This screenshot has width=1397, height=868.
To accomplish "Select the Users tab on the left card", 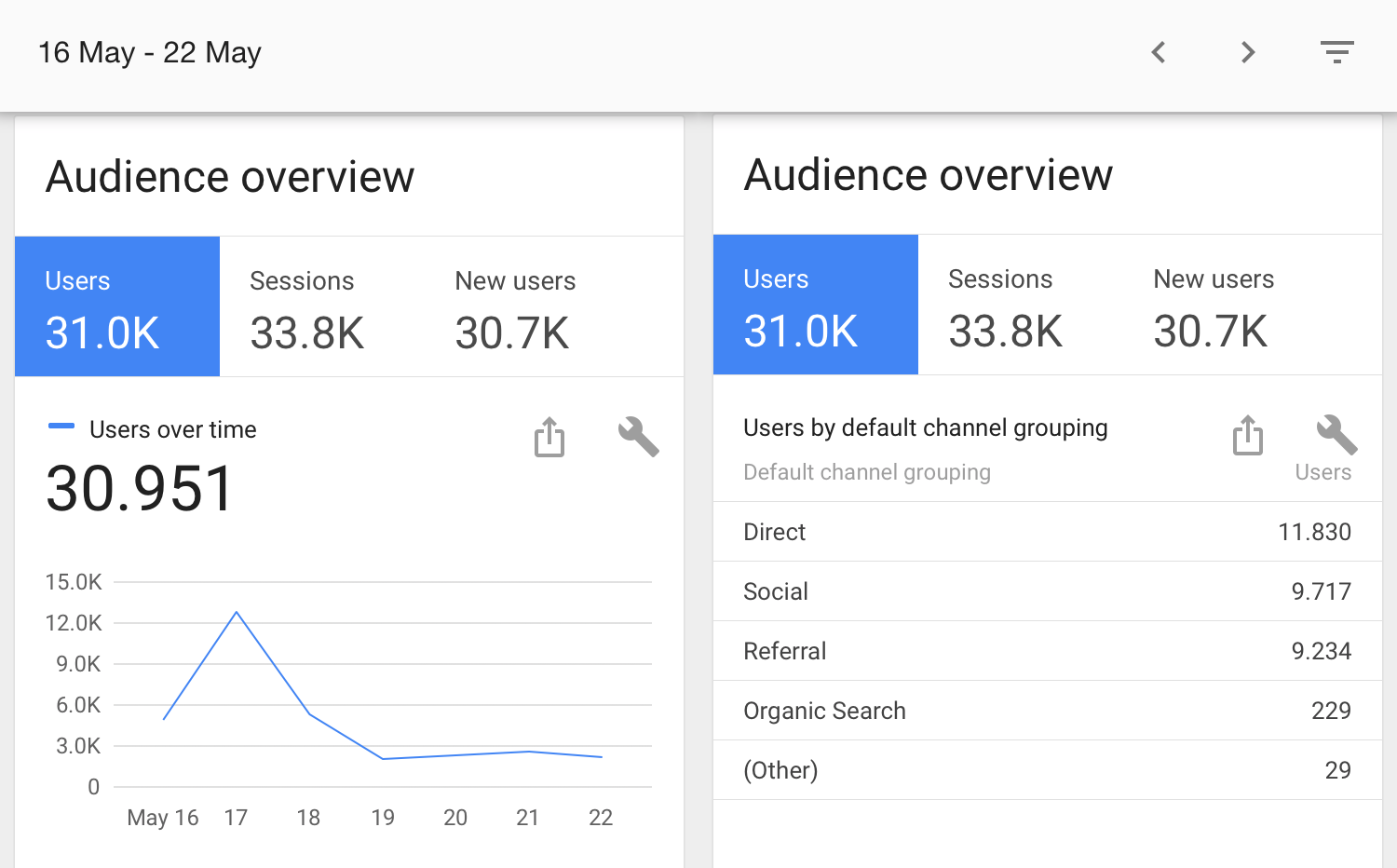I will [116, 306].
